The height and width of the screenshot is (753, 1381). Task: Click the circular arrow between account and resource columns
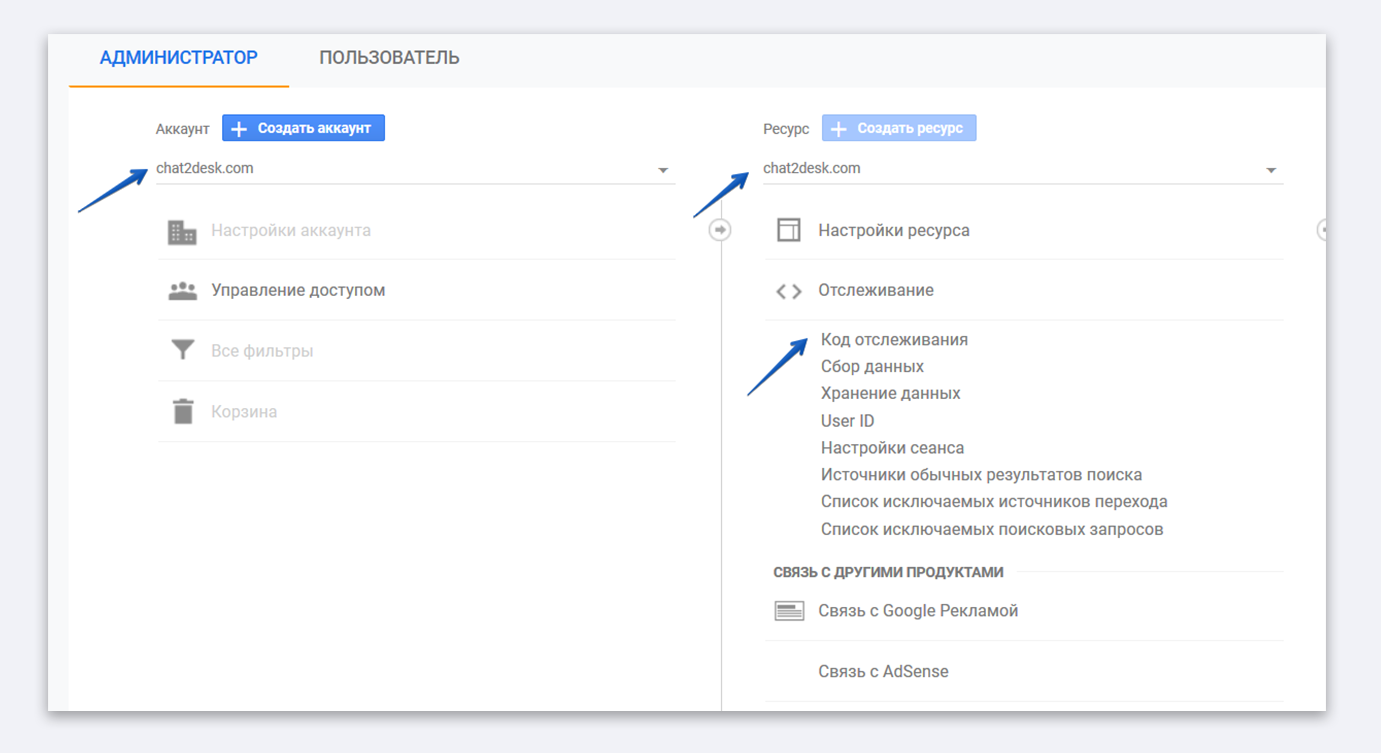coord(720,230)
